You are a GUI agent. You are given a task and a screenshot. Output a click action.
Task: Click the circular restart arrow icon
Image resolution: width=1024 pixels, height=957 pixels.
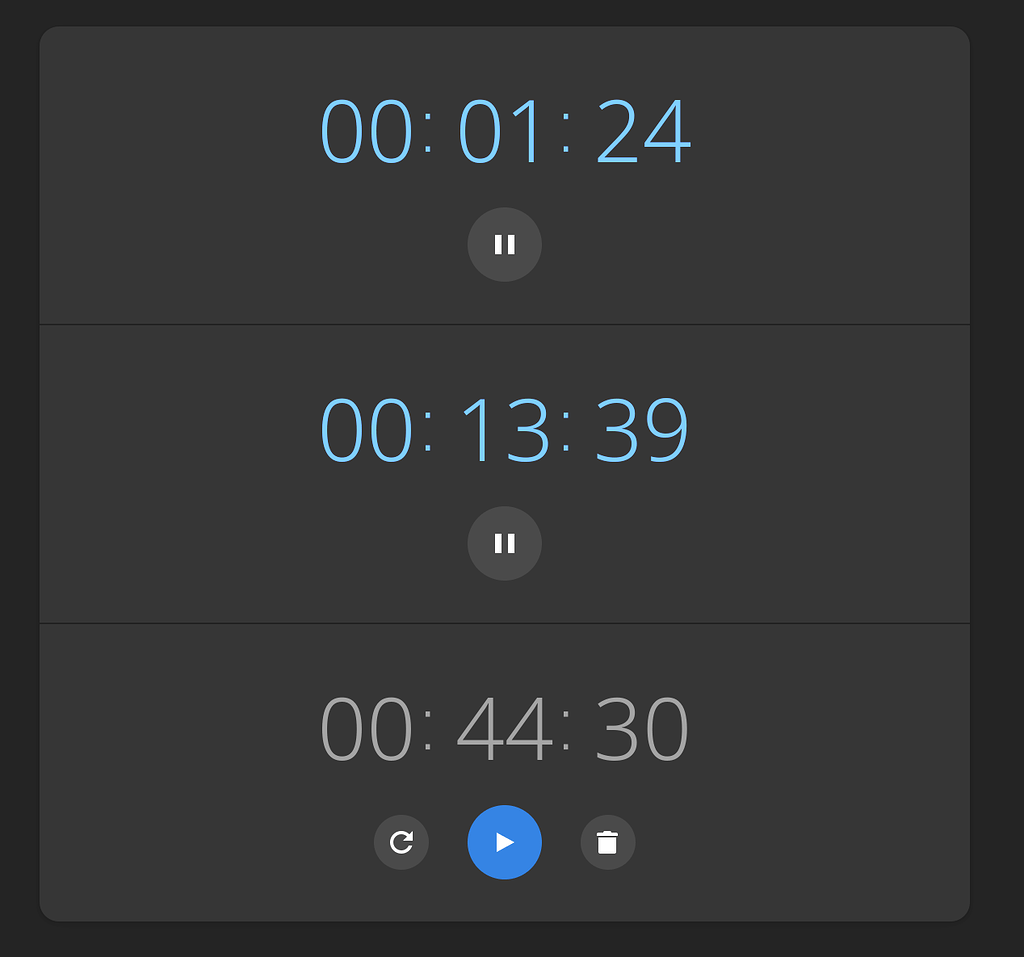pos(401,842)
